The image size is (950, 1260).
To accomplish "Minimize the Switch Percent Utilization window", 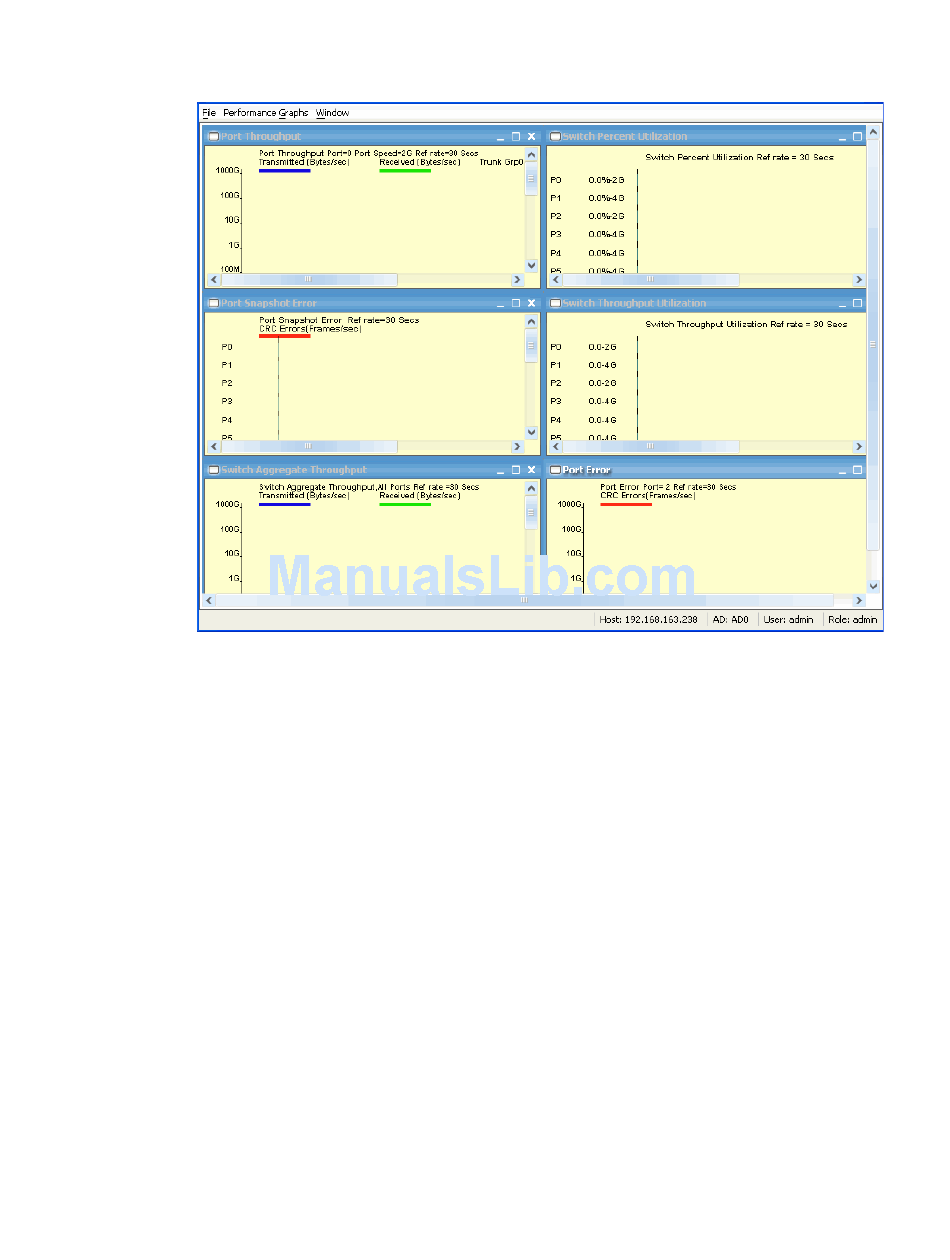I will (842, 137).
